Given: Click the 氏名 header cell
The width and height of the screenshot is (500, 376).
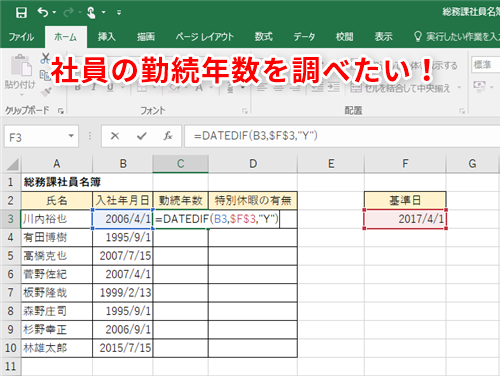Looking at the screenshot, I should coord(57,200).
